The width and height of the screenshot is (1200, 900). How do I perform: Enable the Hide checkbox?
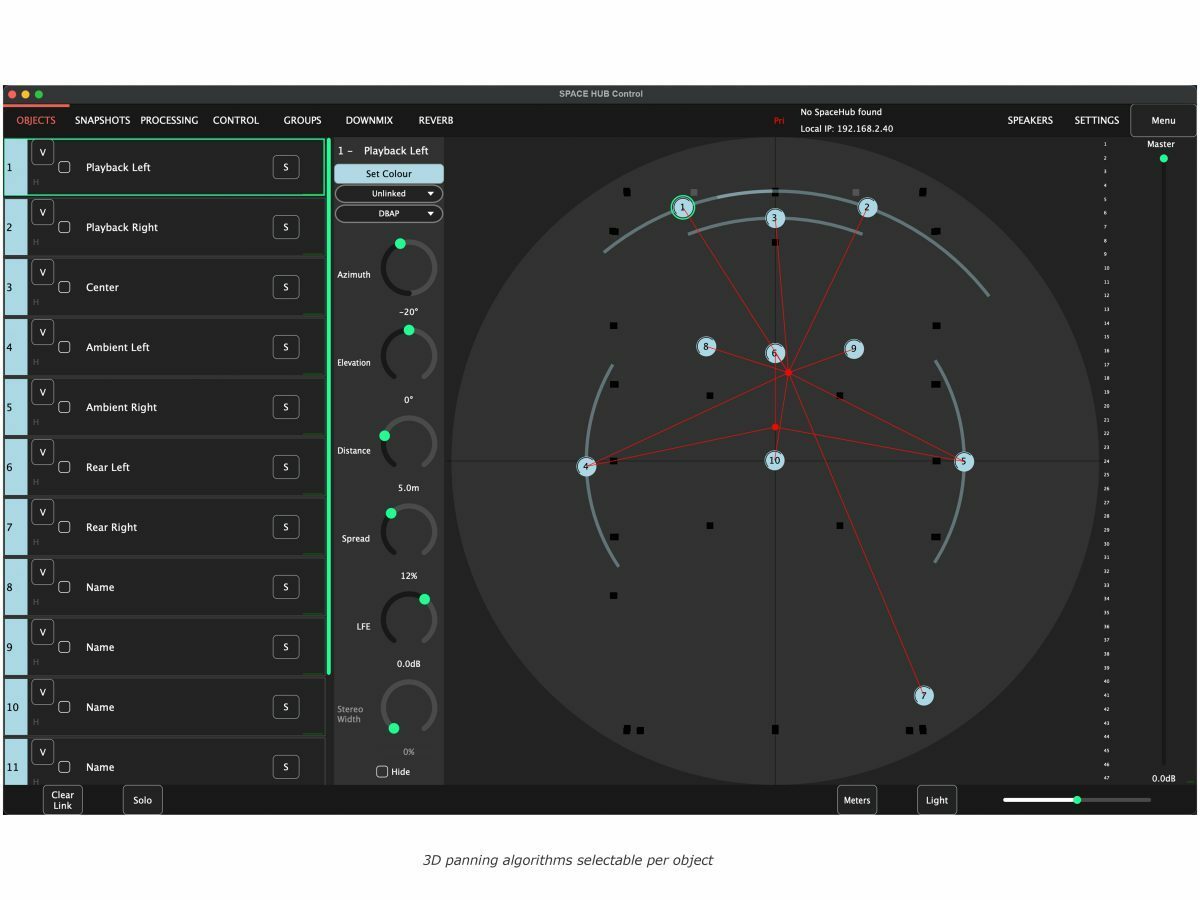pos(382,772)
